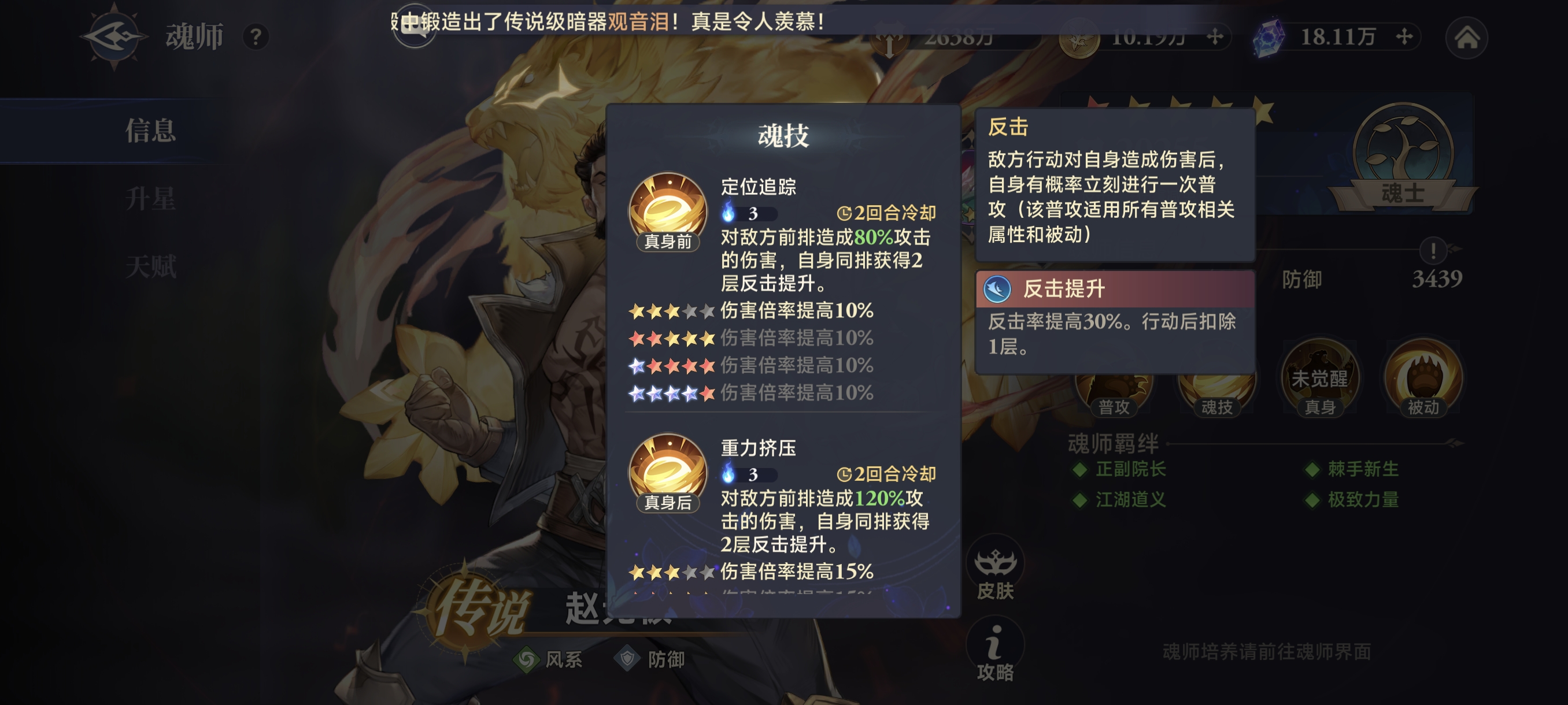The width and height of the screenshot is (1568, 705).
Task: Tap the home icon at top right
Action: point(1466,38)
